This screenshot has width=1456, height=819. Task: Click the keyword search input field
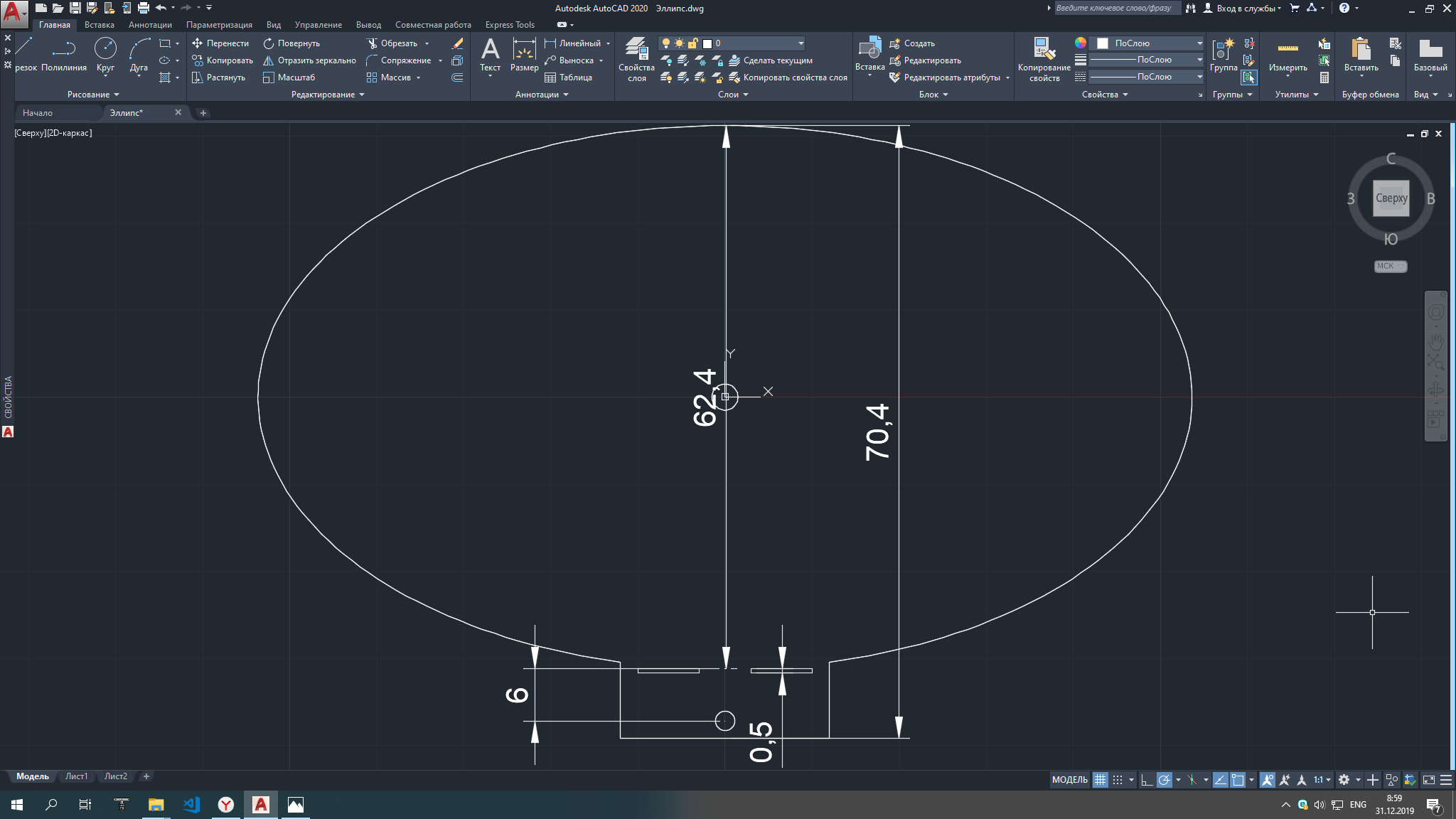1115,8
